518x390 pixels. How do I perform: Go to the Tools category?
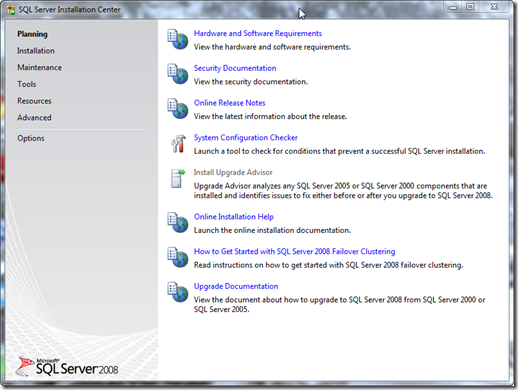coord(27,84)
